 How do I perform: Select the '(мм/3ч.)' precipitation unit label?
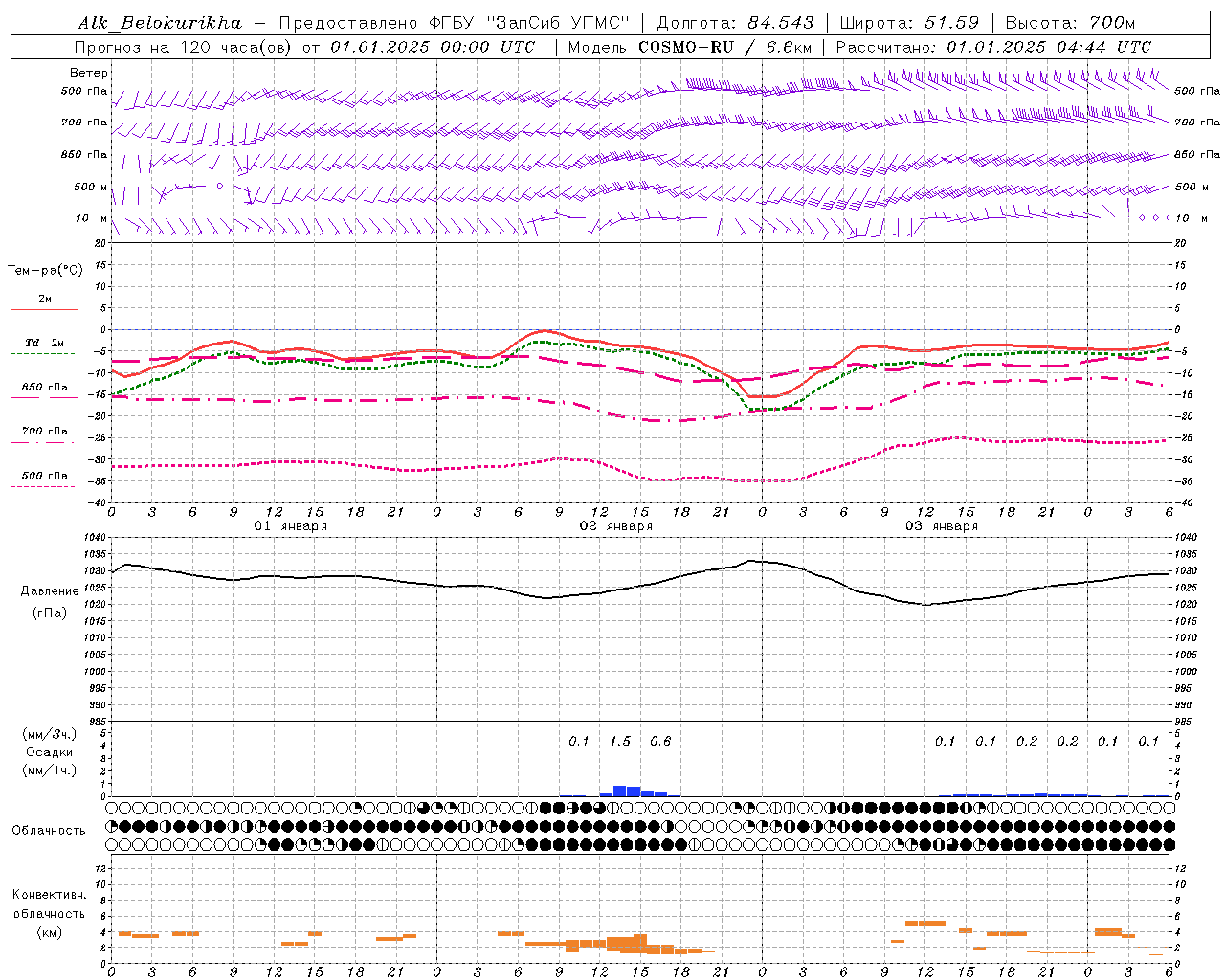click(x=50, y=735)
